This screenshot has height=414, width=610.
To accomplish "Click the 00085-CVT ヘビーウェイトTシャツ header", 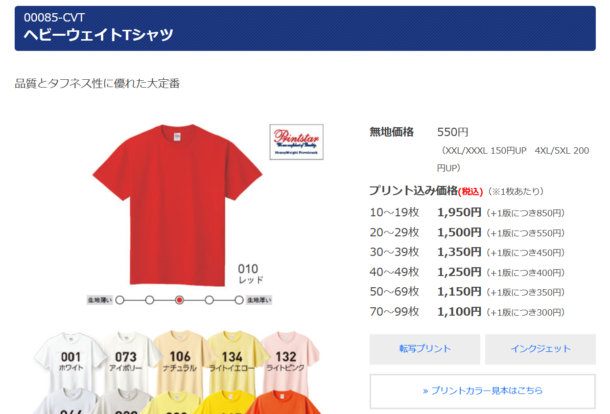I will coord(305,28).
